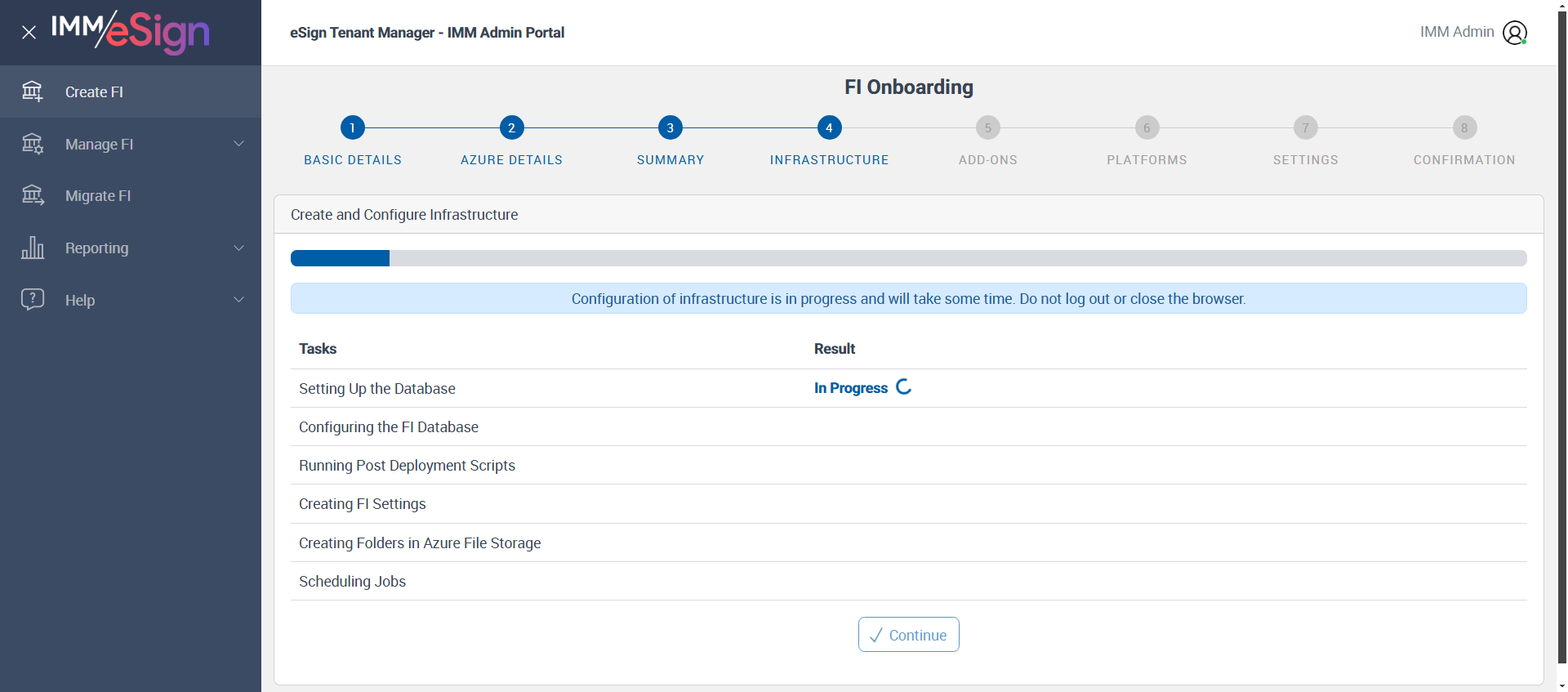Jump to step 2 Azure Details
The width and height of the screenshot is (1568, 692).
511,127
